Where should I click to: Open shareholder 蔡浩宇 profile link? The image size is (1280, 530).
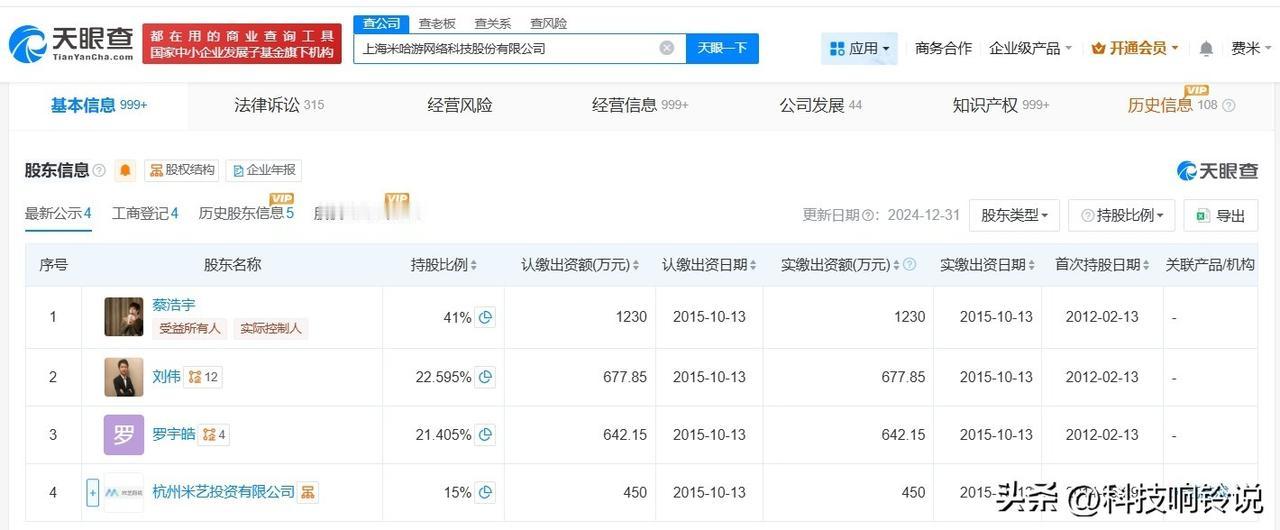[174, 305]
